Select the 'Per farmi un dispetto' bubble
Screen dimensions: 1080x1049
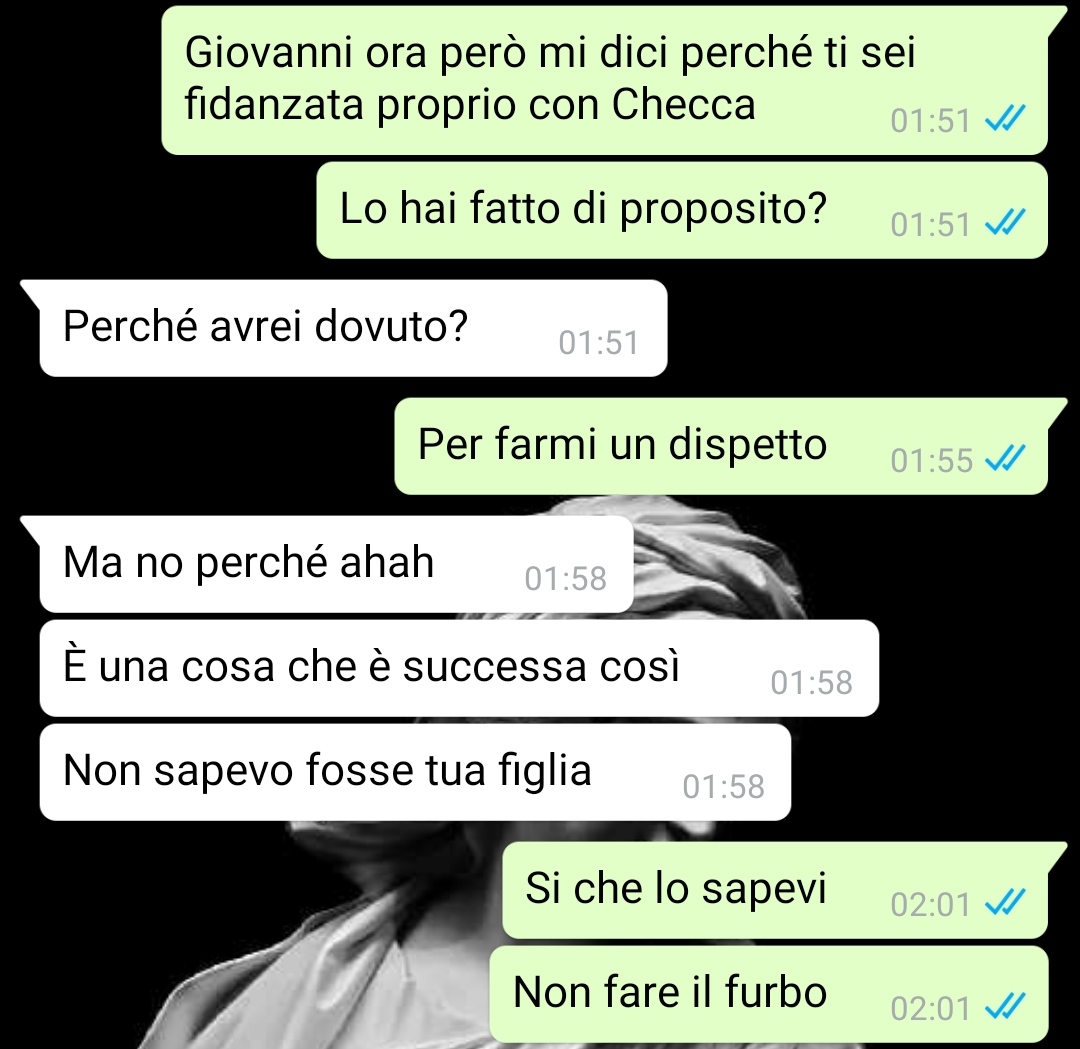(721, 446)
